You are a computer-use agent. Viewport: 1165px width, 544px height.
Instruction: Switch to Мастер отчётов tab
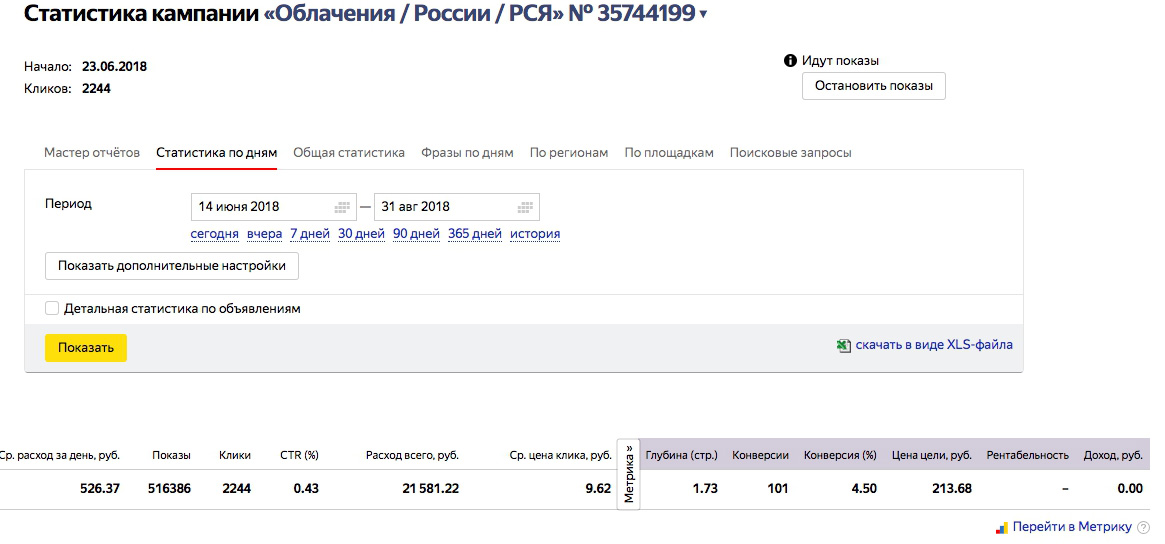91,152
